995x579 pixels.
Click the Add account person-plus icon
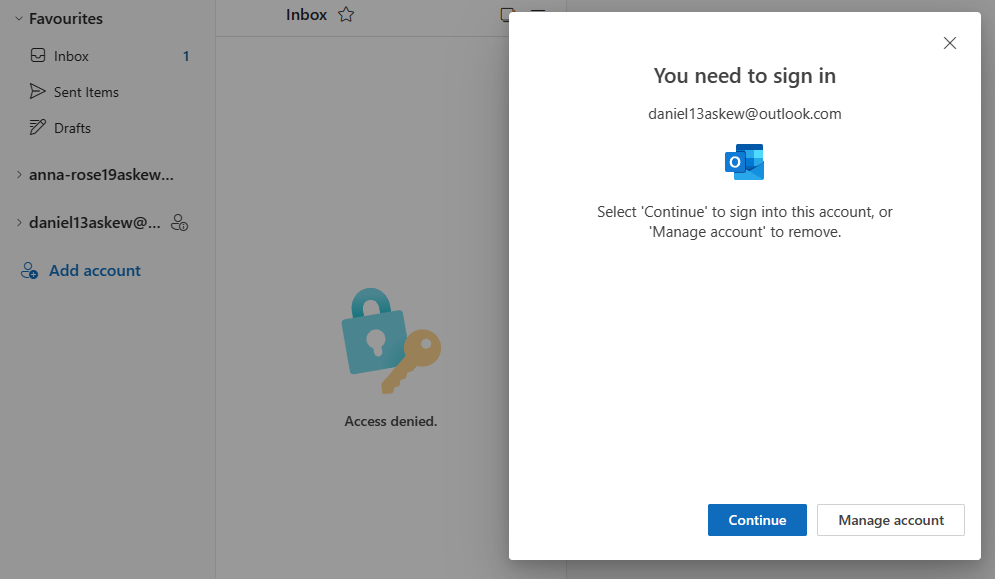(x=29, y=270)
